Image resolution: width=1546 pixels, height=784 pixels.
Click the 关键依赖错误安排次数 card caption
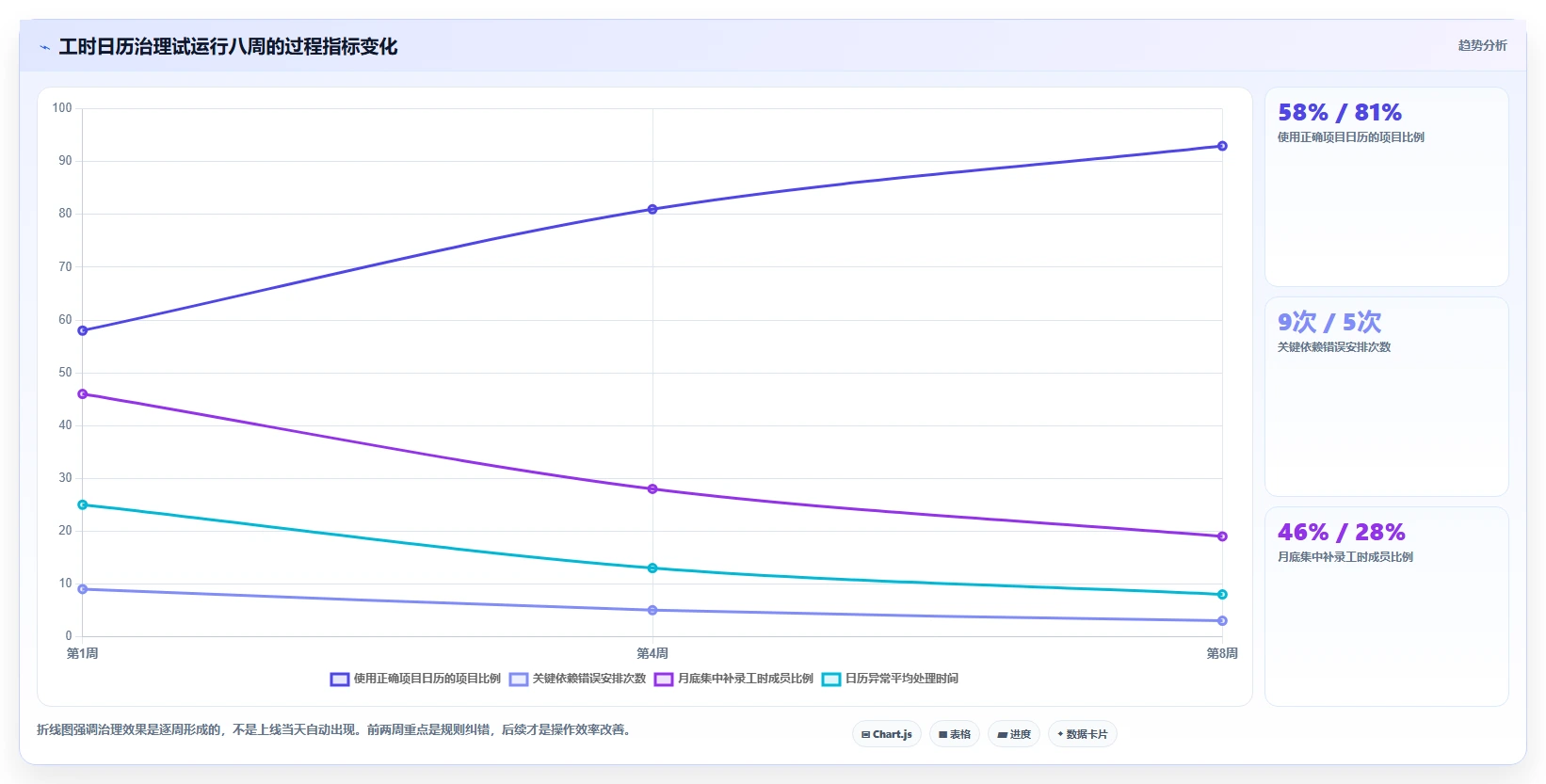[1333, 347]
